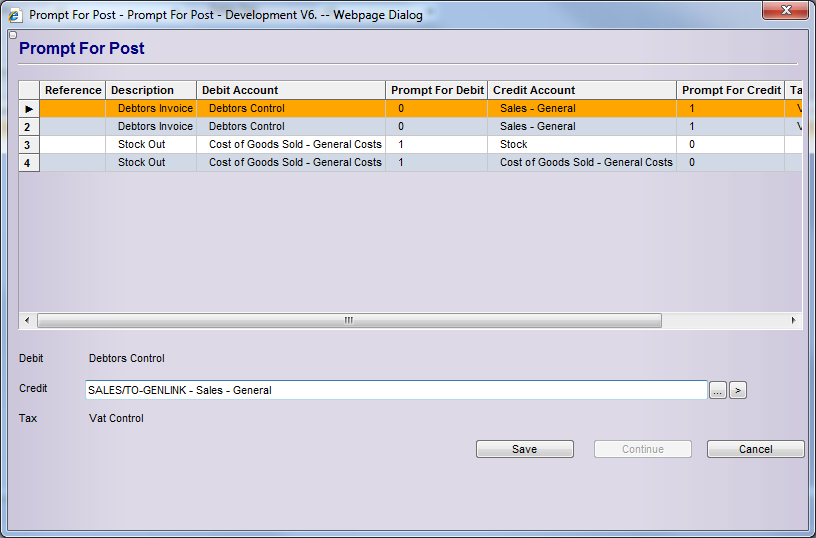Click the Internet Explorer page icon in title bar
Screen dimensions: 816x538
click(14, 15)
